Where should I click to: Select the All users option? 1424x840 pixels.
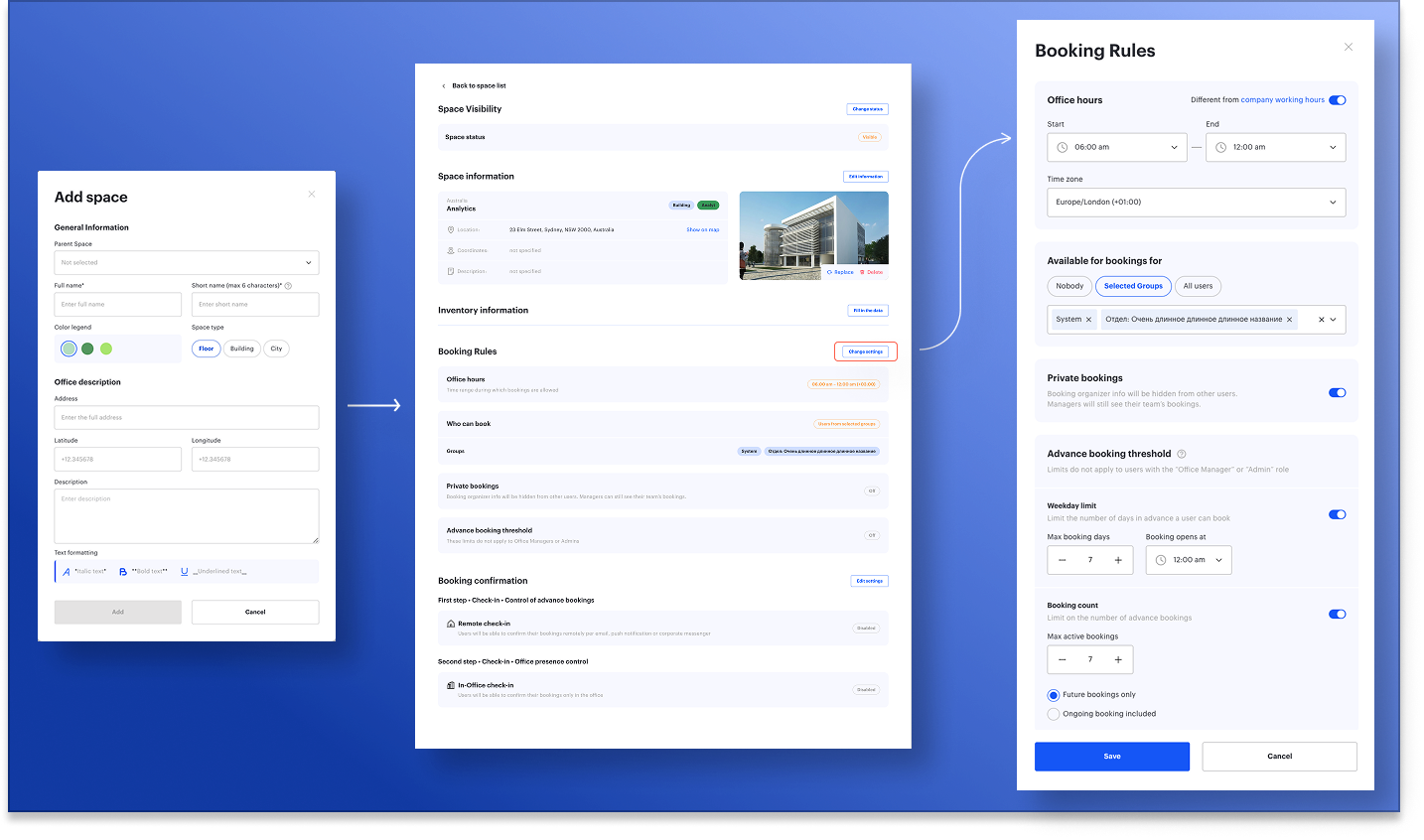(1198, 286)
